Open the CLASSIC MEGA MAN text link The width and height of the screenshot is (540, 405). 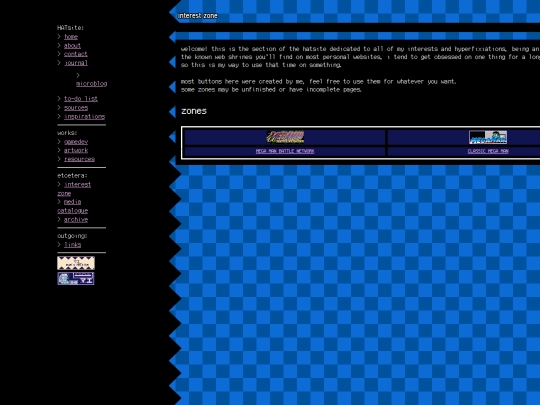click(x=488, y=151)
